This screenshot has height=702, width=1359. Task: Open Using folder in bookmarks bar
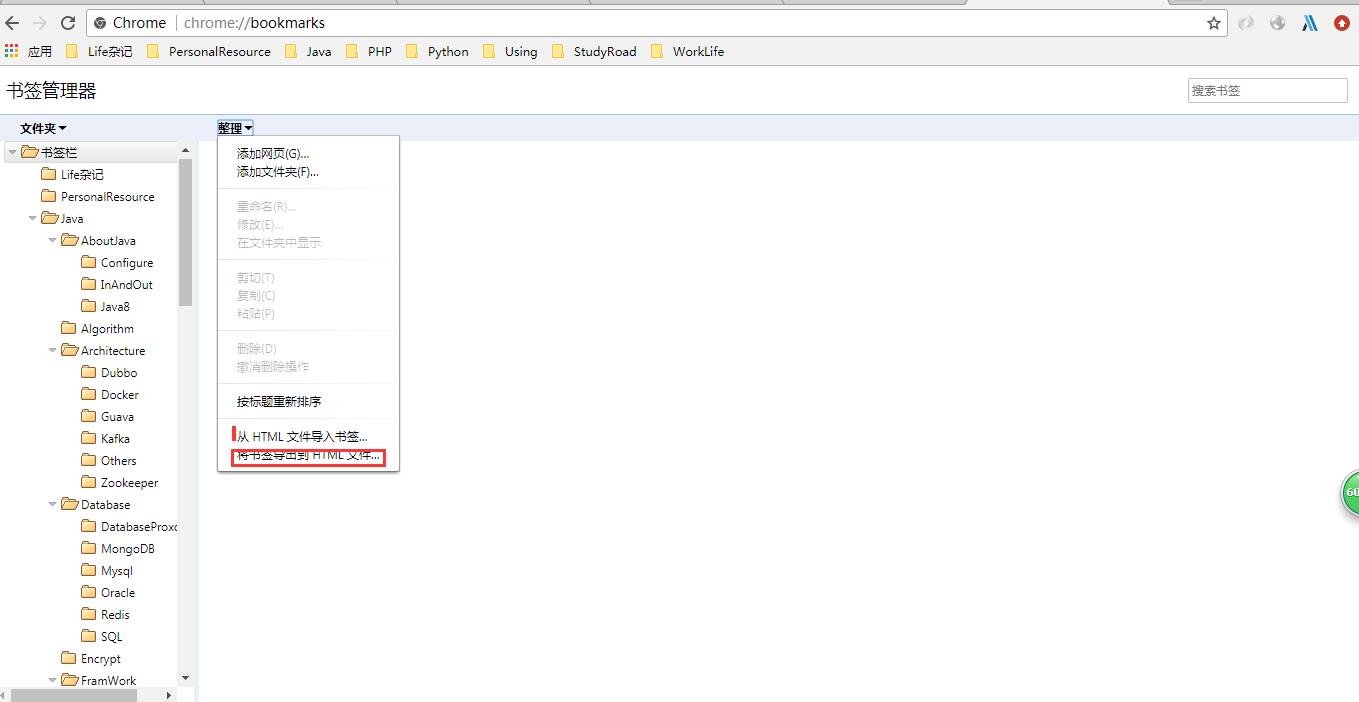pos(510,51)
